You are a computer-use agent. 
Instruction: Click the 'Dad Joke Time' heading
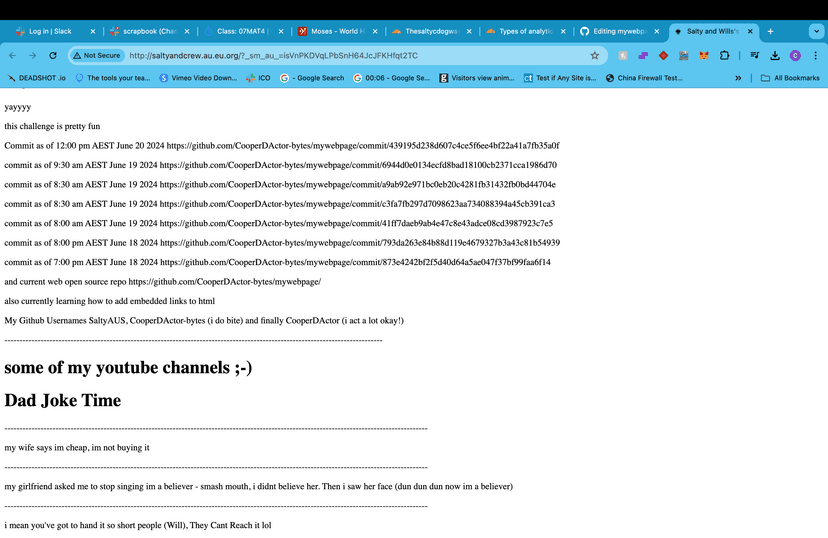(x=62, y=400)
